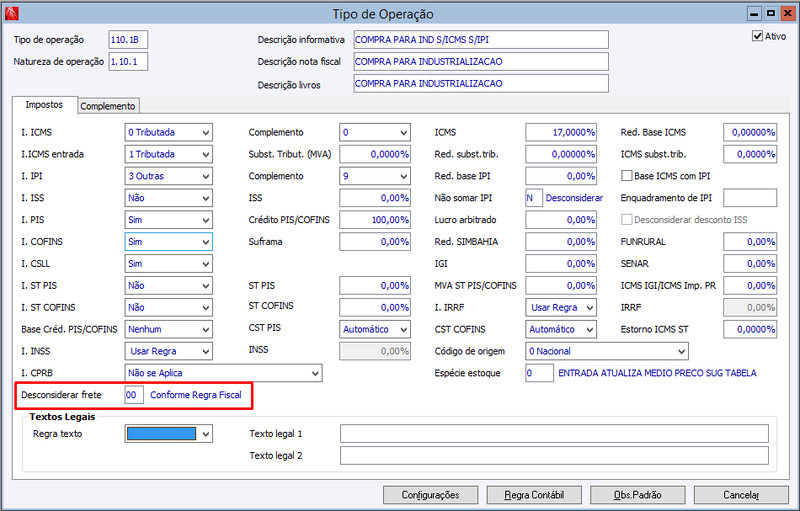Click the Obs.Padrão button
The height and width of the screenshot is (511, 800).
click(638, 495)
